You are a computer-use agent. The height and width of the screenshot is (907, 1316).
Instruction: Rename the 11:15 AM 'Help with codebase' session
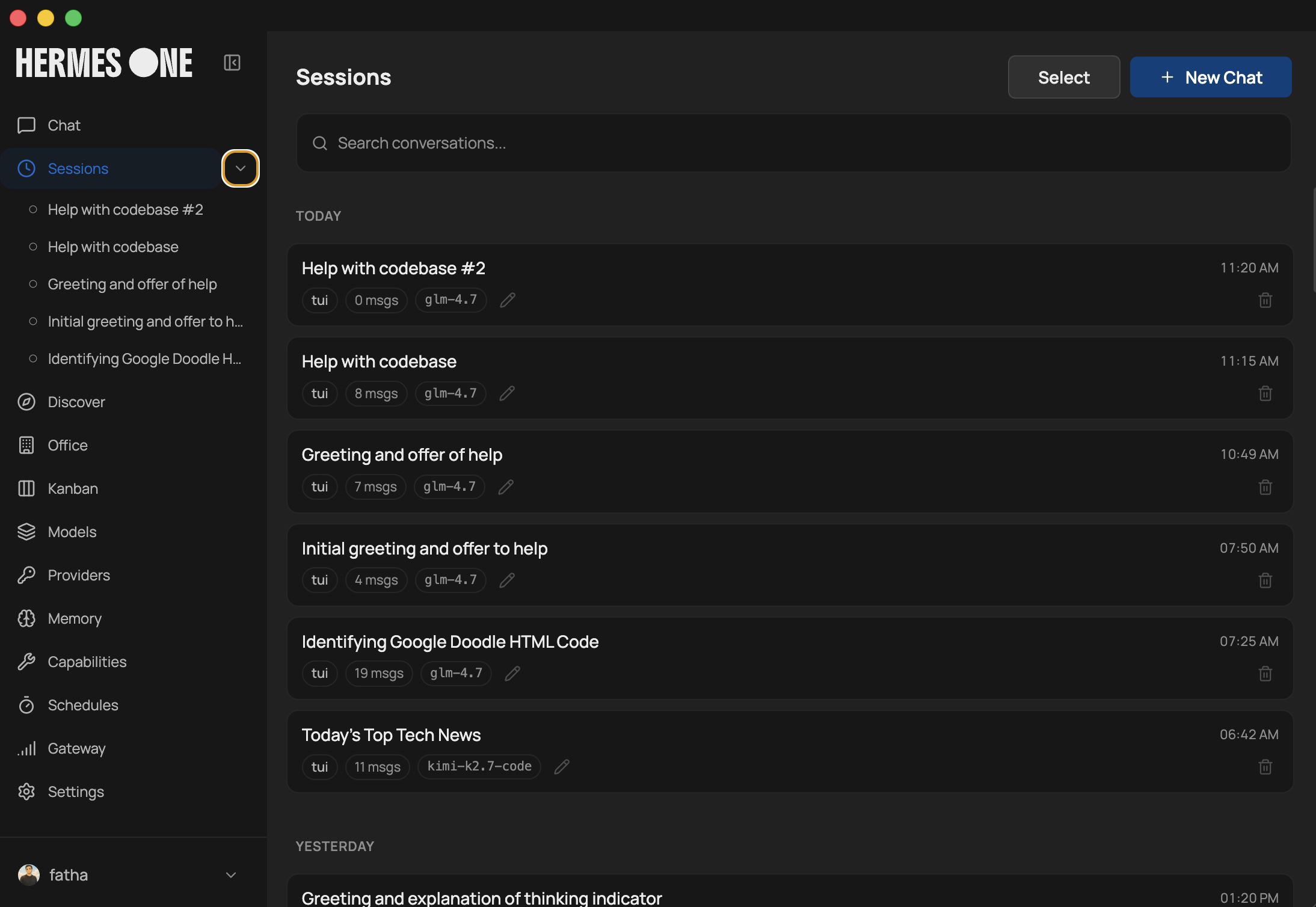(507, 393)
